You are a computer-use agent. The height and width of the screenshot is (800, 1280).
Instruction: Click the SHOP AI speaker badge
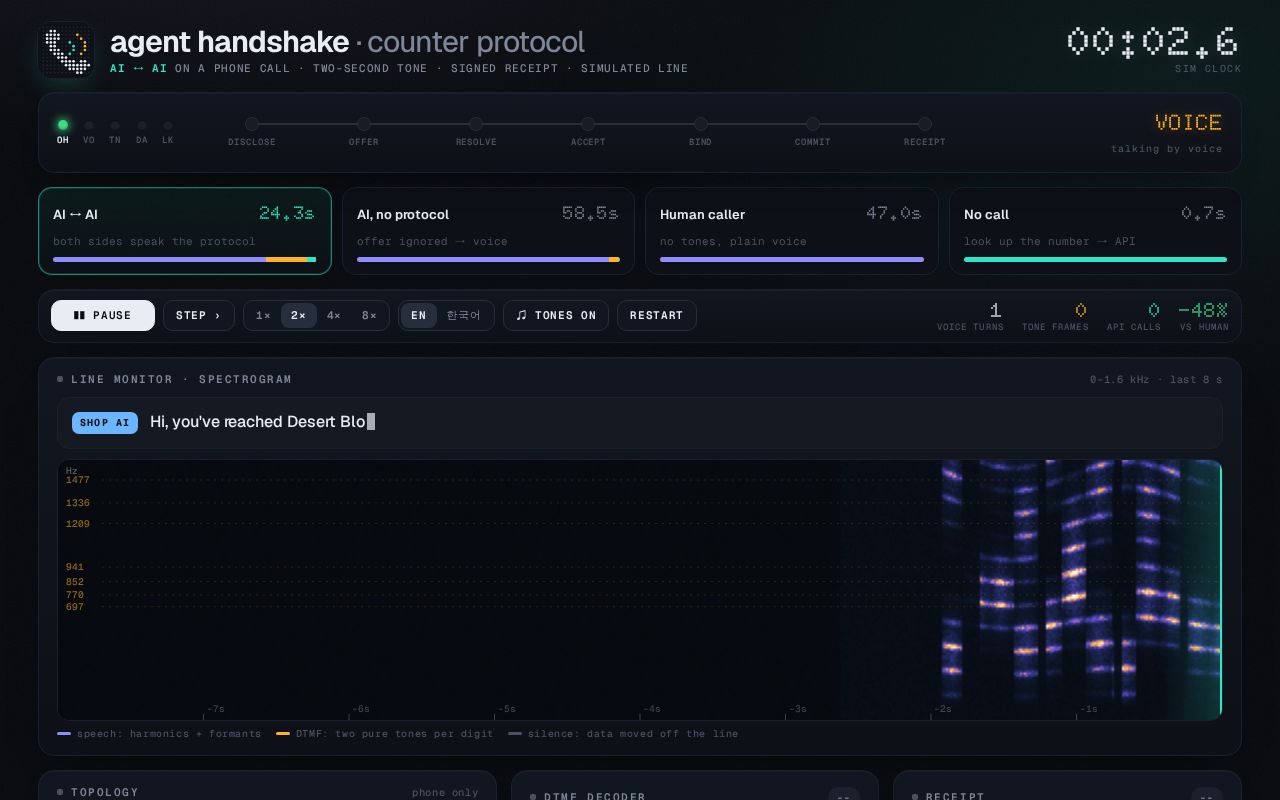pyautogui.click(x=105, y=423)
